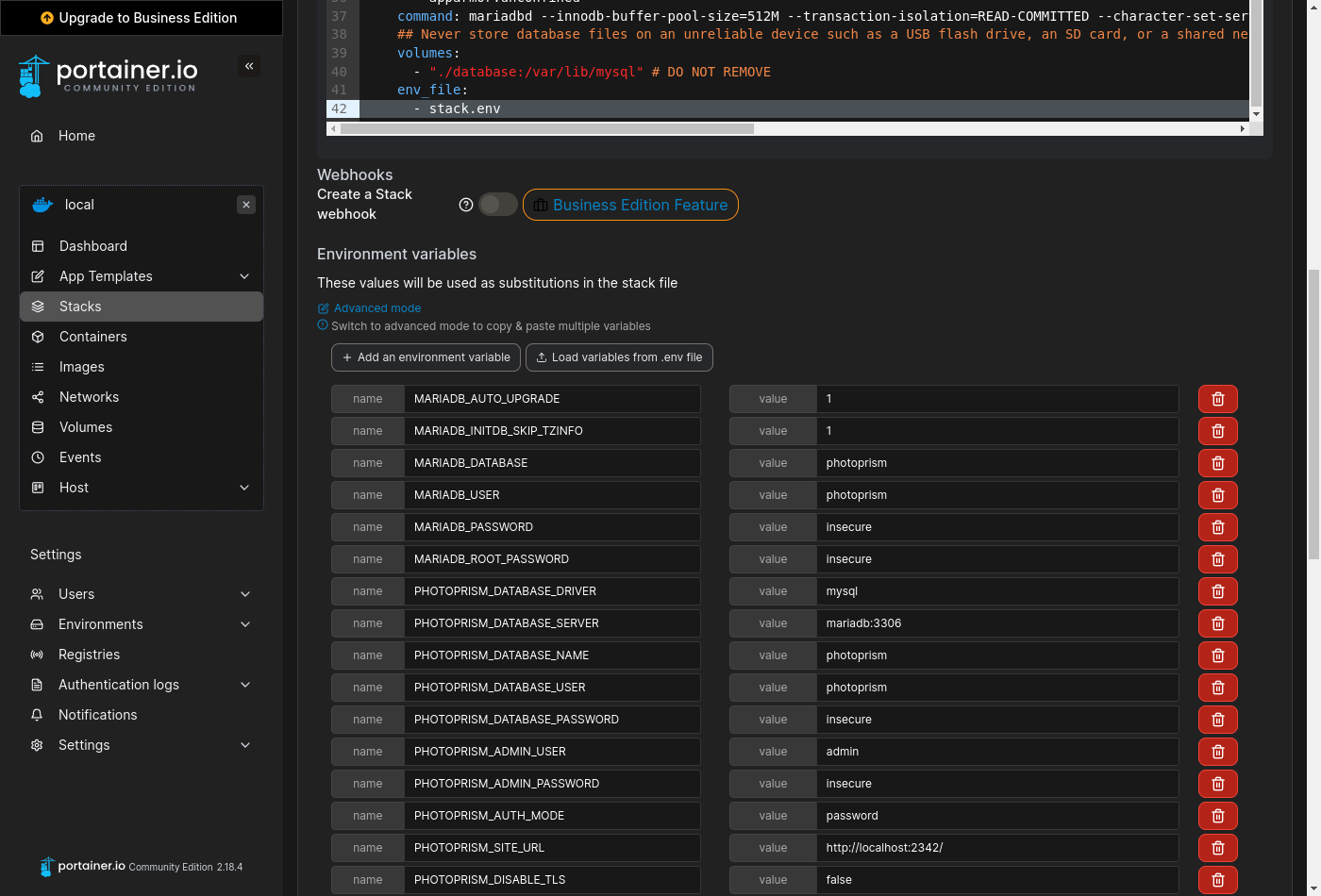Collapse the sidebar using the double-chevron icon

[x=249, y=66]
